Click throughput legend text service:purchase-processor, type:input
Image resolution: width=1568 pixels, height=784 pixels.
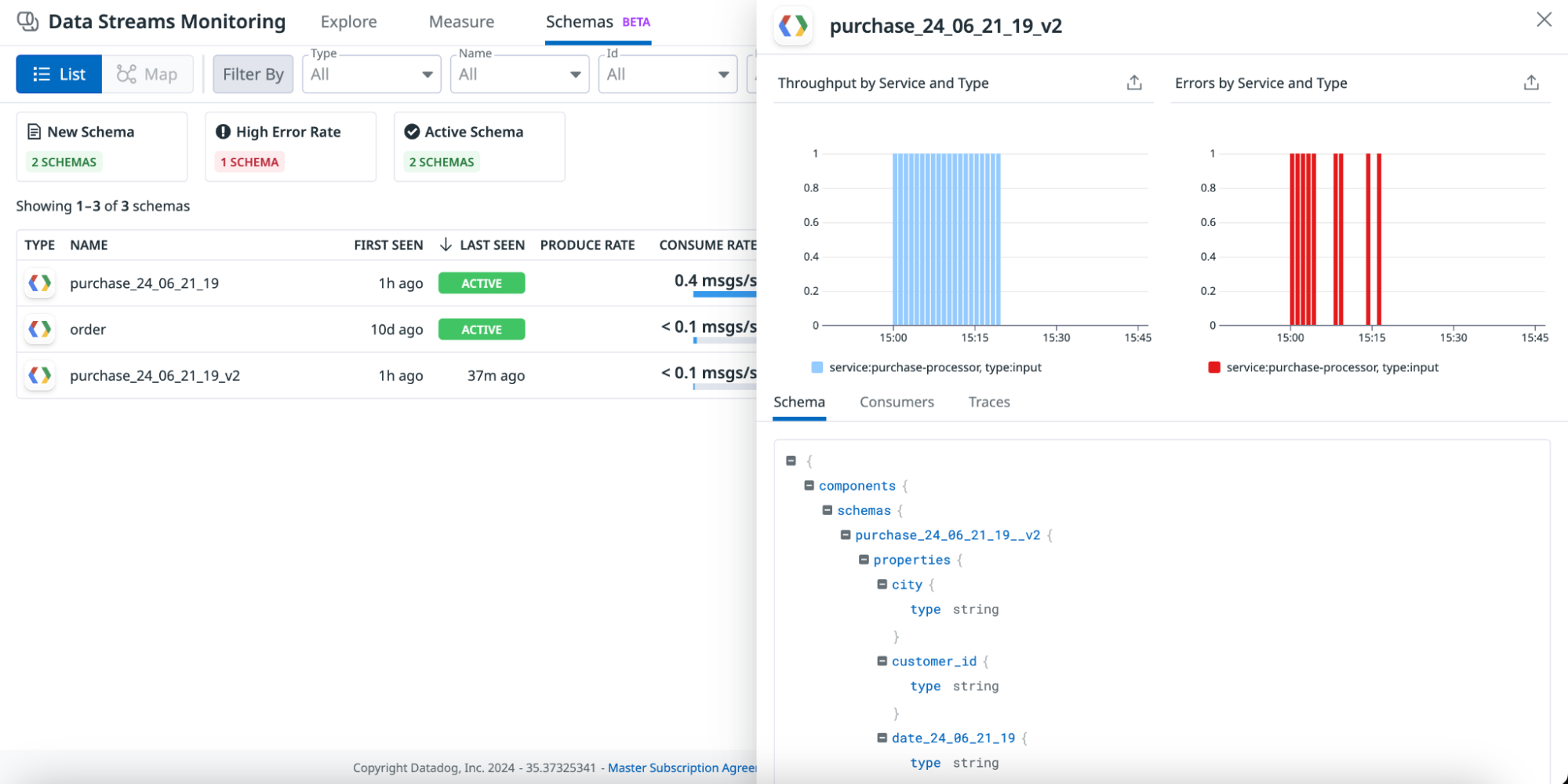[935, 367]
